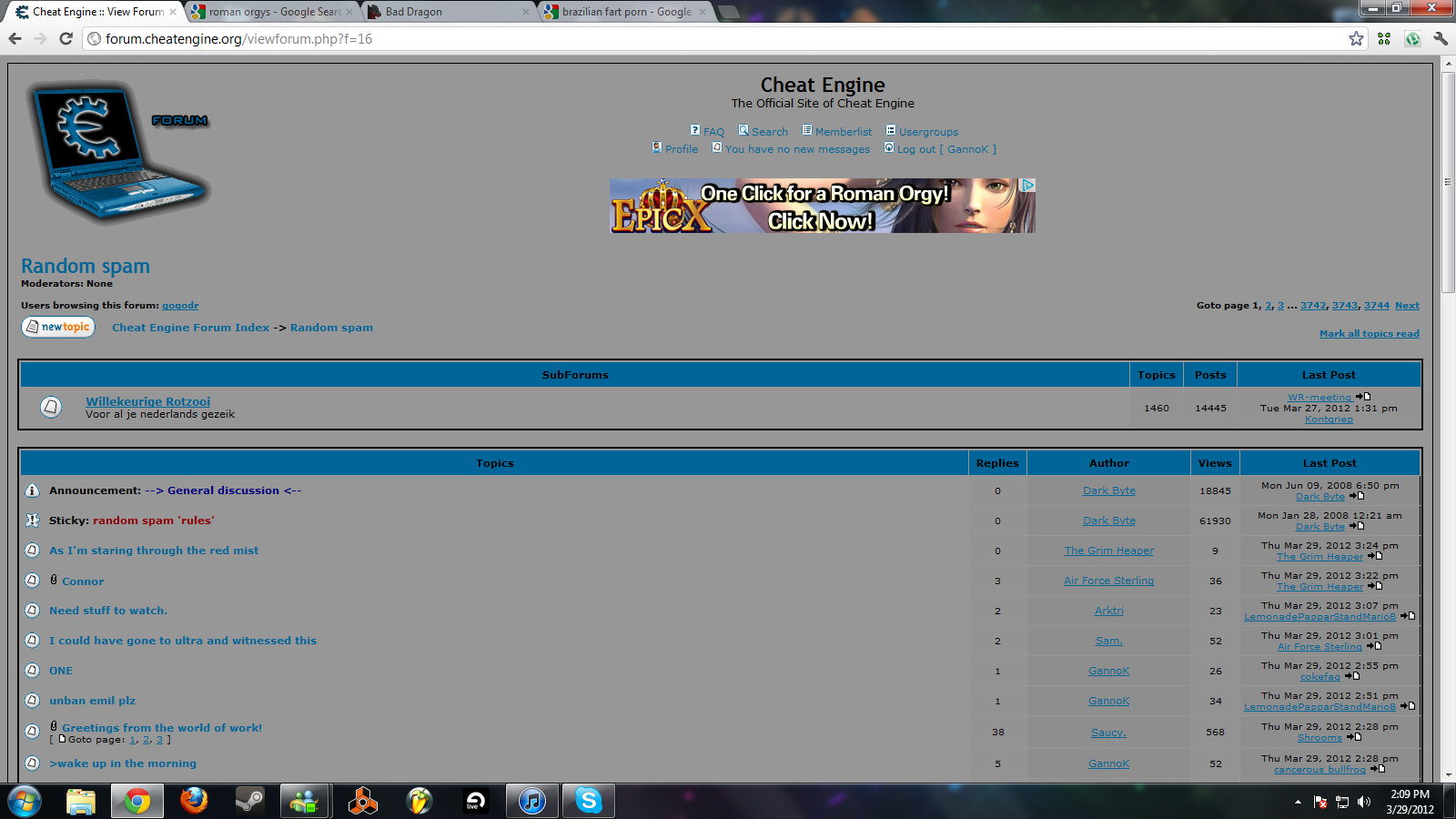Image resolution: width=1456 pixels, height=819 pixels.
Task: Open the FAQ link
Action: click(x=713, y=132)
